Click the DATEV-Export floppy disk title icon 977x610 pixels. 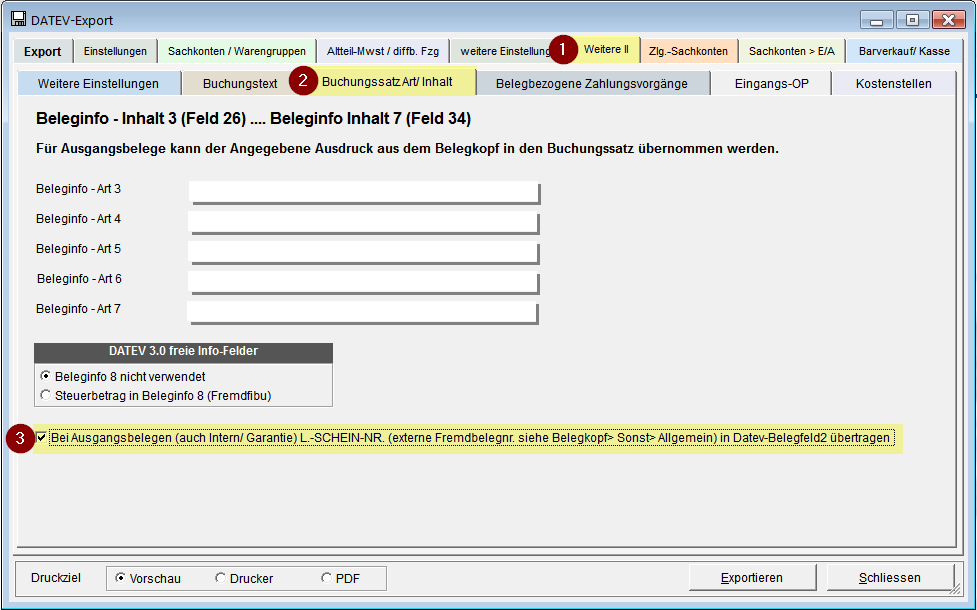[19, 19]
